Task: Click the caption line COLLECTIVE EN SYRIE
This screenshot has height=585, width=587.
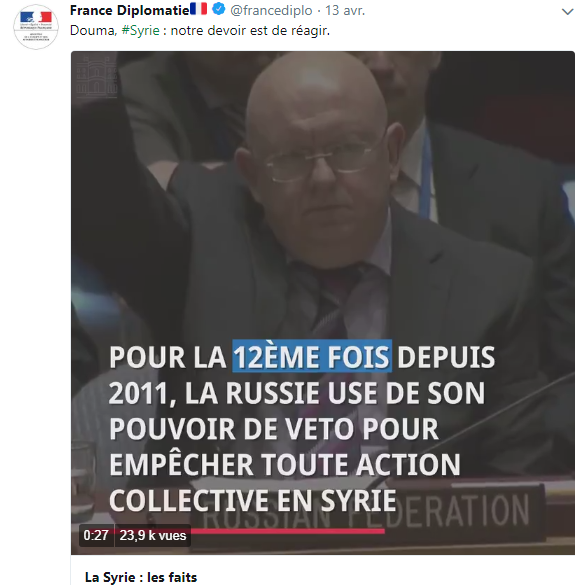Action: pos(253,500)
